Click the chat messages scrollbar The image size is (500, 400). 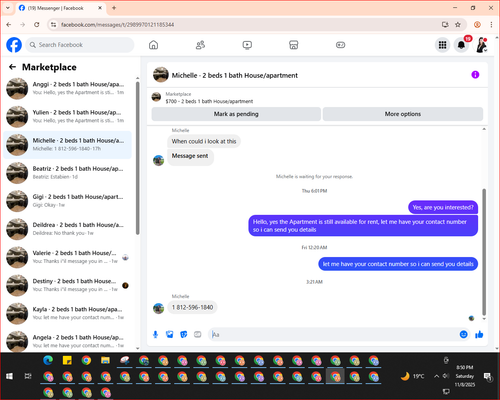tap(484, 252)
